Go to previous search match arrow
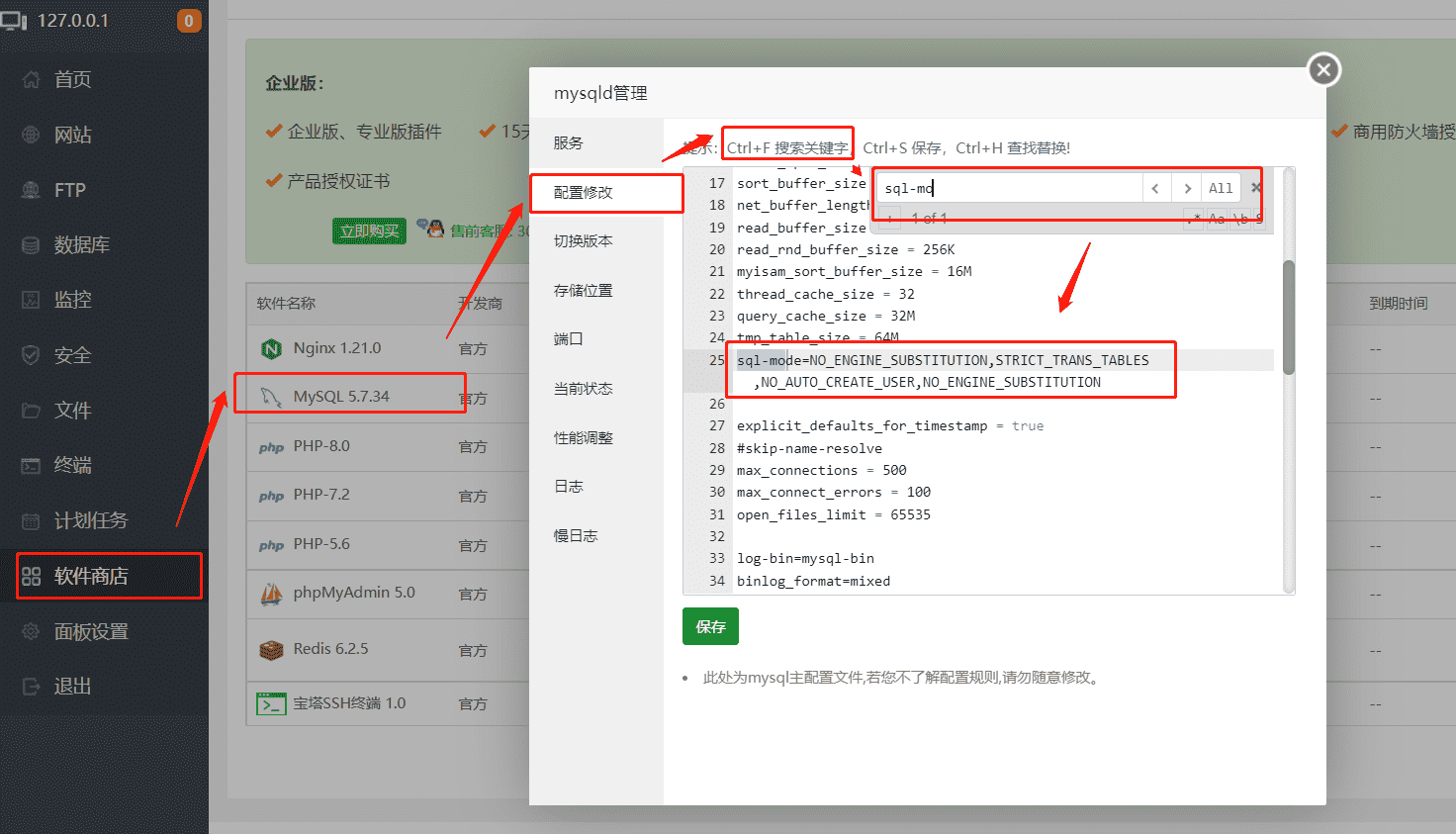Viewport: 1456px width, 834px height. (x=1156, y=188)
